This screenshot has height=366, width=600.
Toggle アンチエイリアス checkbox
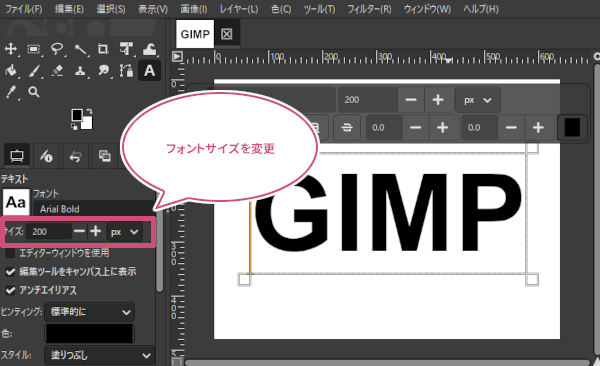[x=10, y=290]
